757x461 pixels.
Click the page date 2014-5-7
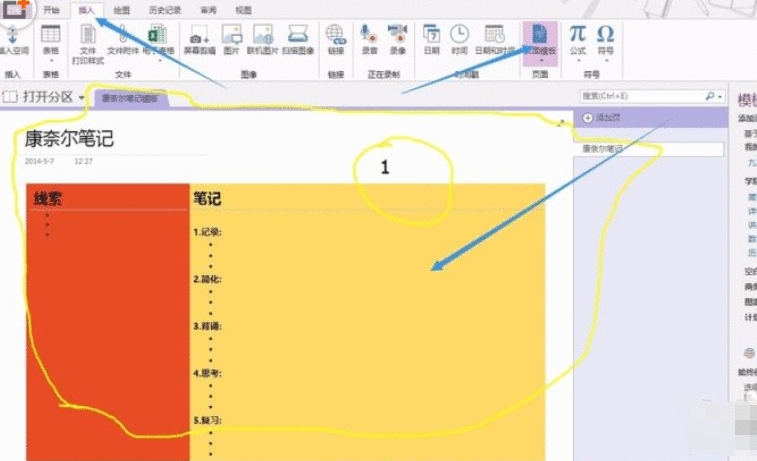click(x=40, y=161)
